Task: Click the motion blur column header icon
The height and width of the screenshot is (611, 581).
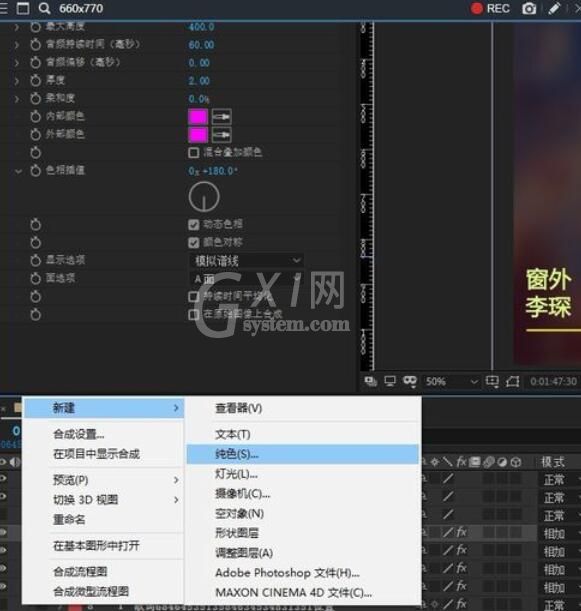Action: (489, 462)
